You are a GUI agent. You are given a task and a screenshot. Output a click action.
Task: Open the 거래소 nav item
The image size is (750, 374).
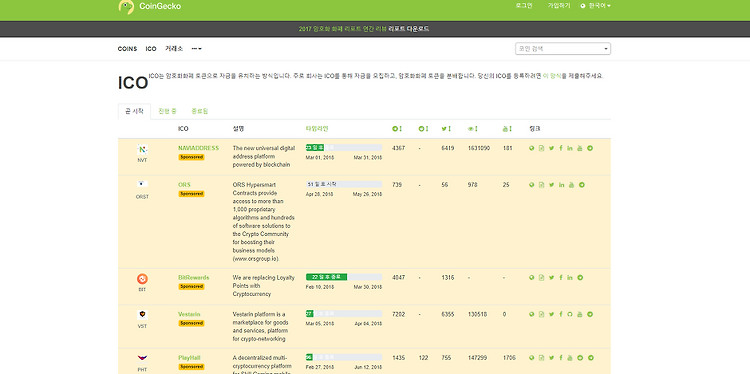[174, 49]
